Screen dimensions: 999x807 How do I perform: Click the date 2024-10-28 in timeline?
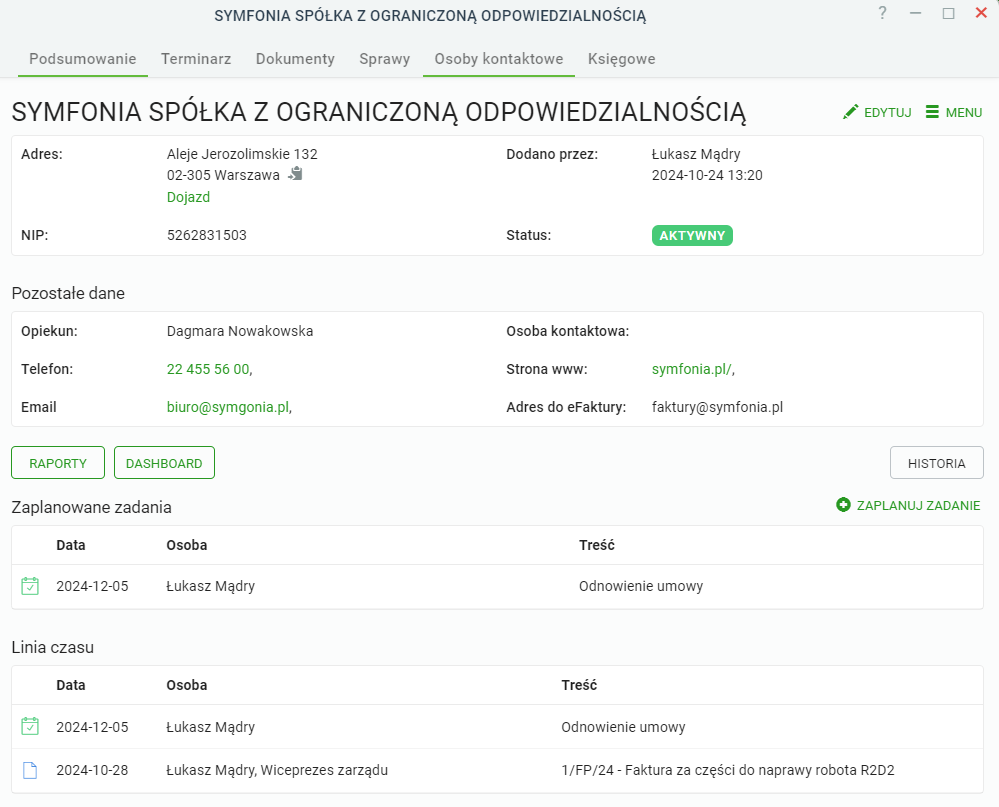coord(92,770)
